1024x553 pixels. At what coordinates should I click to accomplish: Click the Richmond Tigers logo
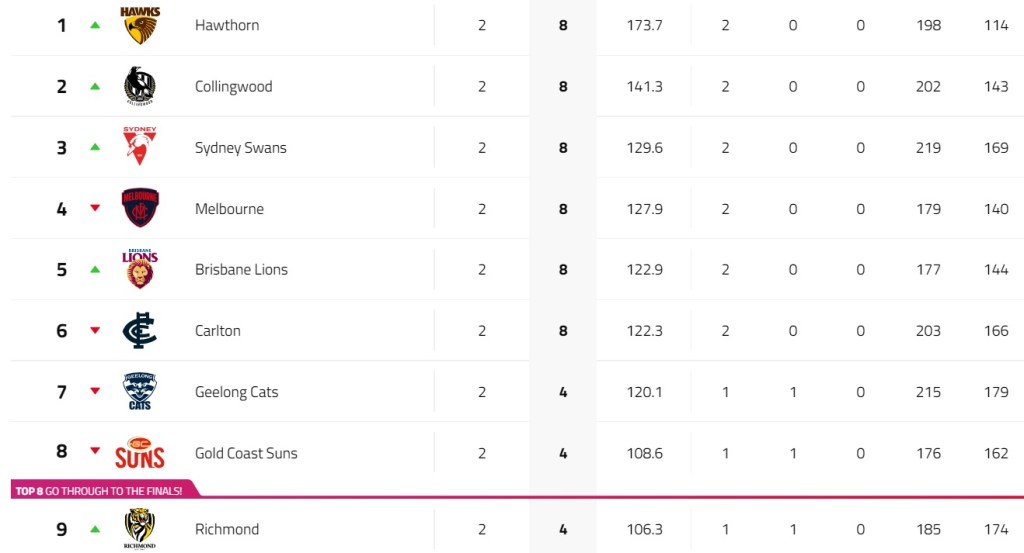tap(140, 529)
